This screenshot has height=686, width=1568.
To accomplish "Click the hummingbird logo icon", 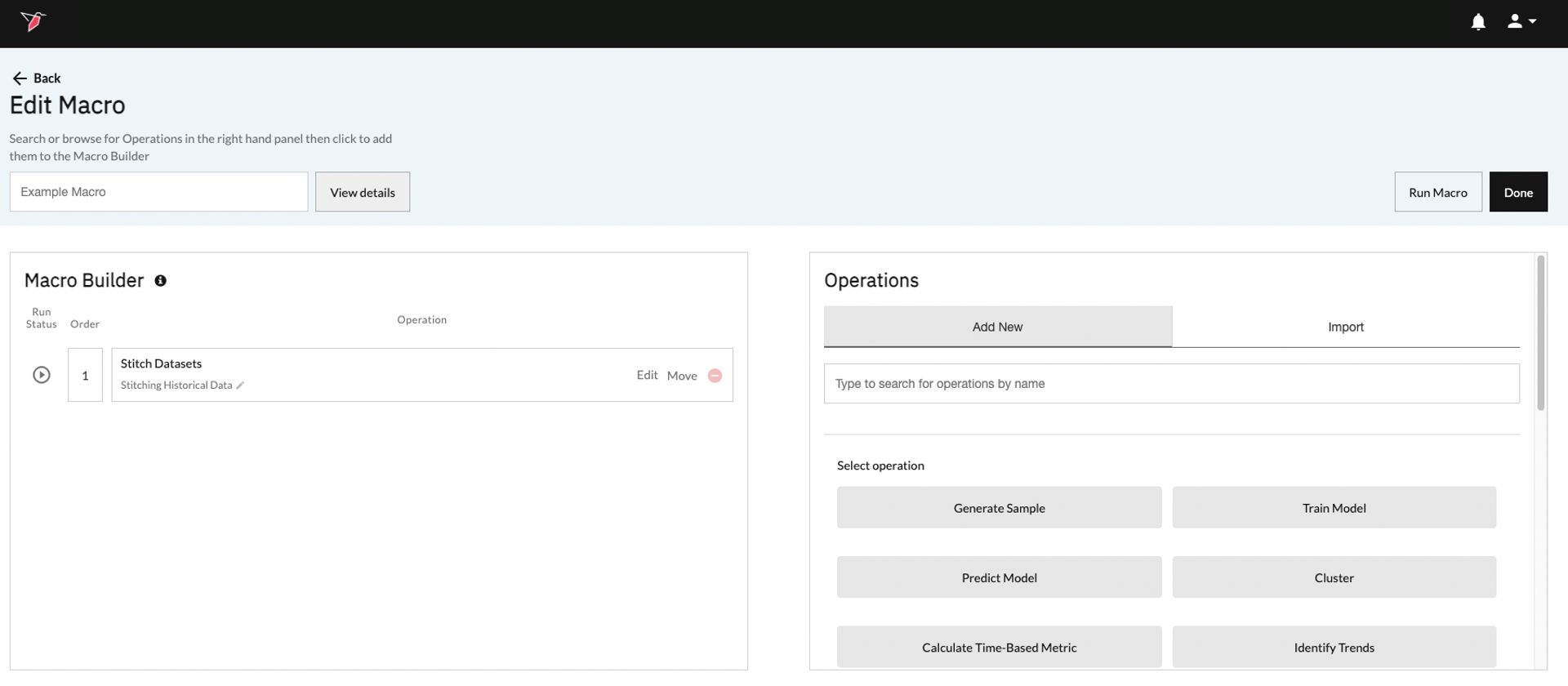I will tap(33, 21).
